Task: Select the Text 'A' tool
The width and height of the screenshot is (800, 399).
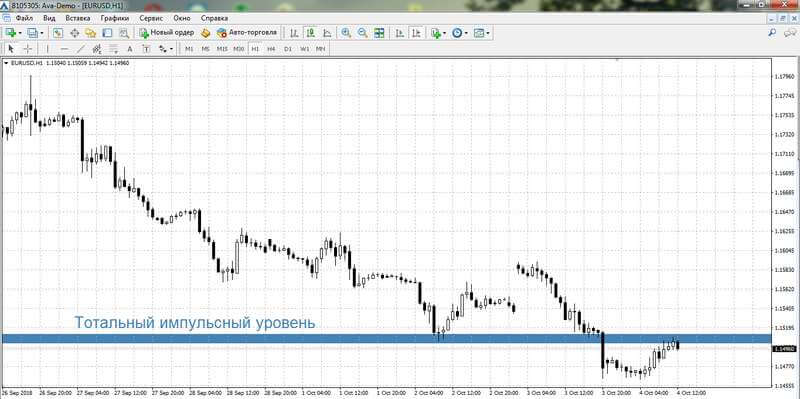Action: coord(130,49)
